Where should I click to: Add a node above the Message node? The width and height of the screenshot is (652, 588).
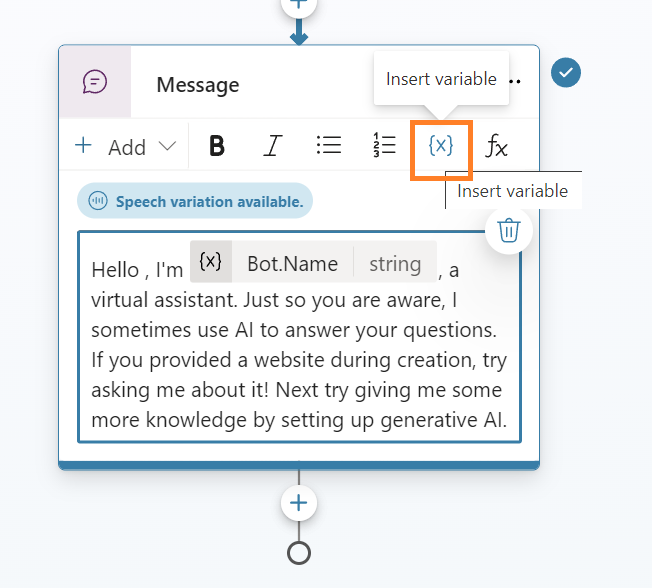pos(298,5)
